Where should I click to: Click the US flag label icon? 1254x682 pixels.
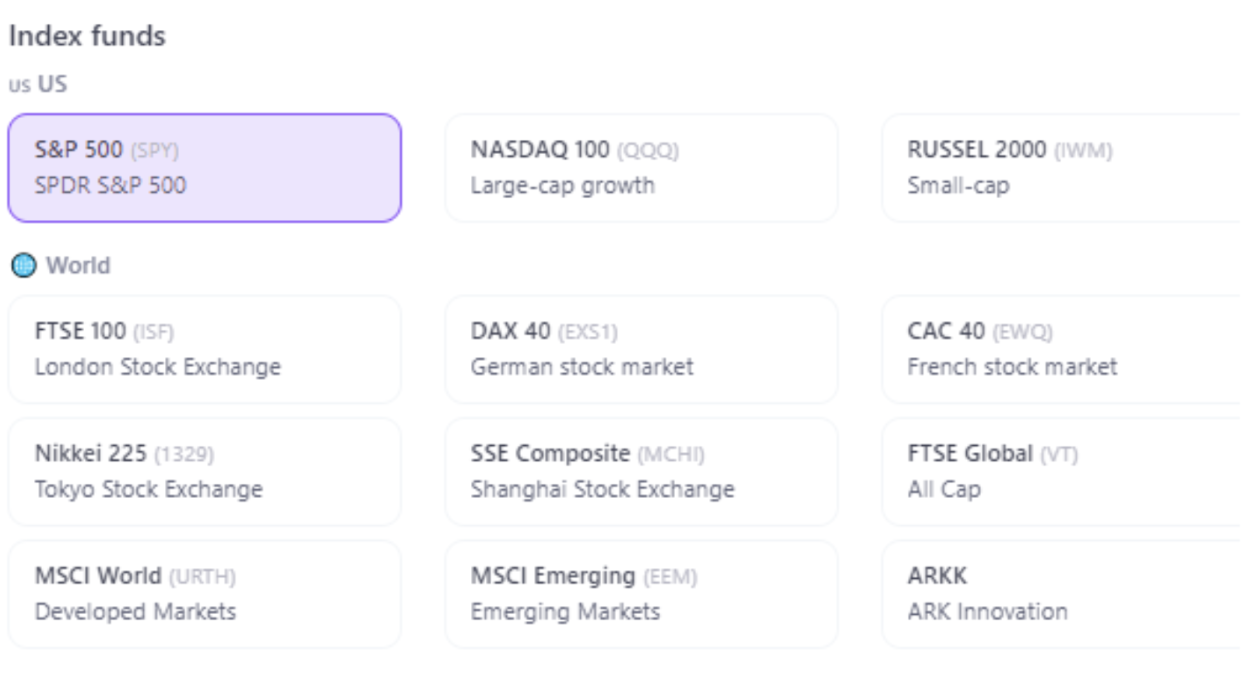click(19, 85)
